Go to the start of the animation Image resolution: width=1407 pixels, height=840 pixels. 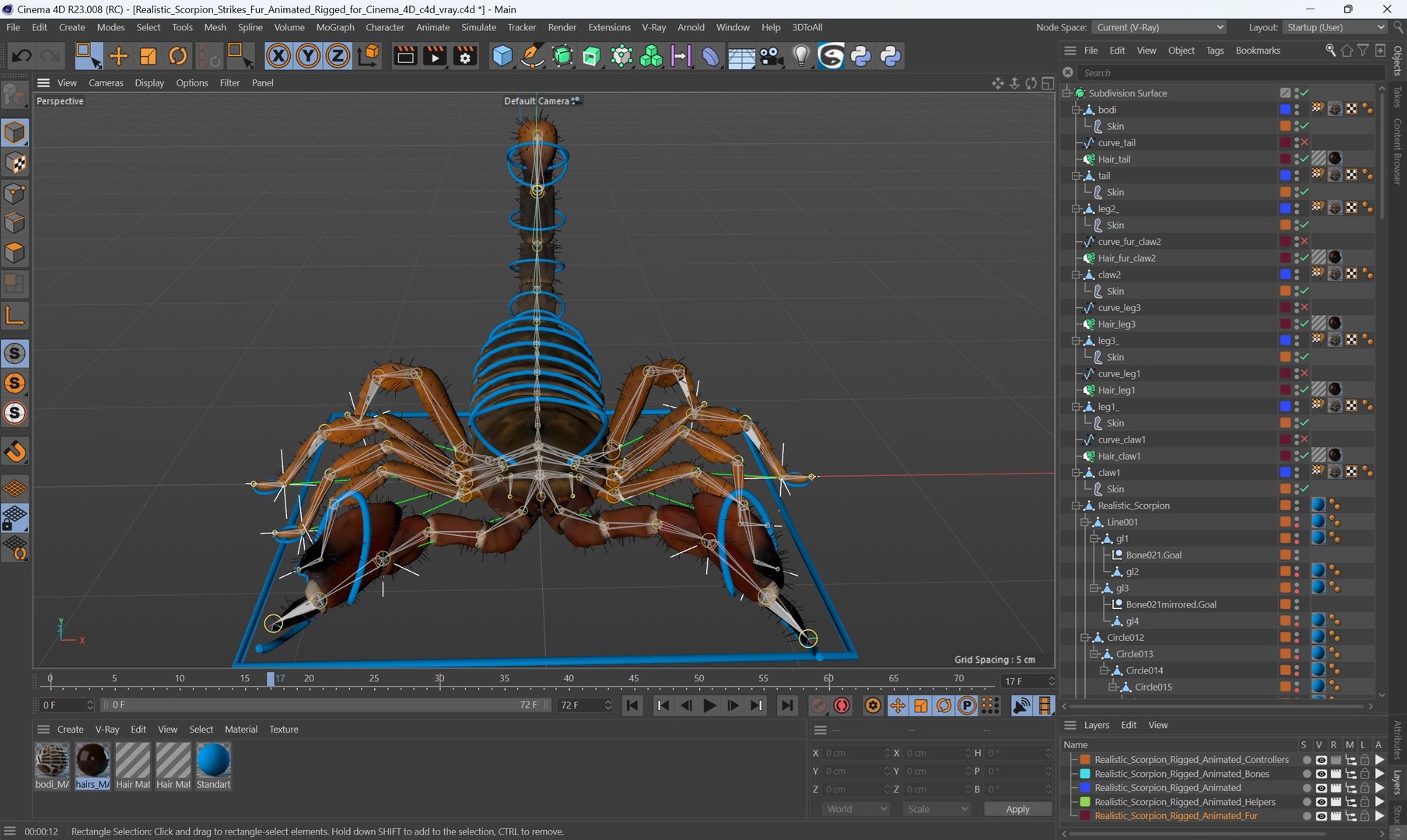coord(632,705)
